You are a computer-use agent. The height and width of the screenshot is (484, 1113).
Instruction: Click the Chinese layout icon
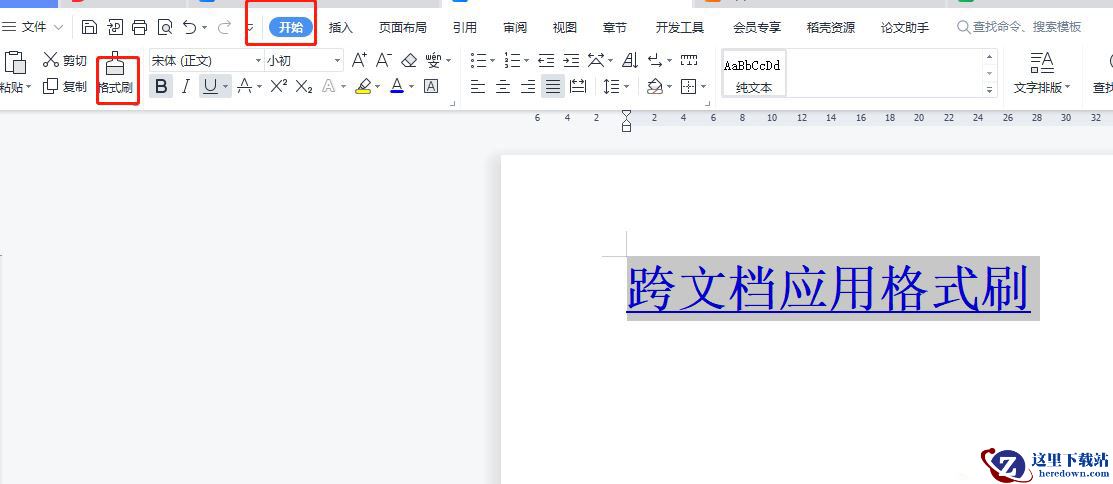pyautogui.click(x=598, y=60)
